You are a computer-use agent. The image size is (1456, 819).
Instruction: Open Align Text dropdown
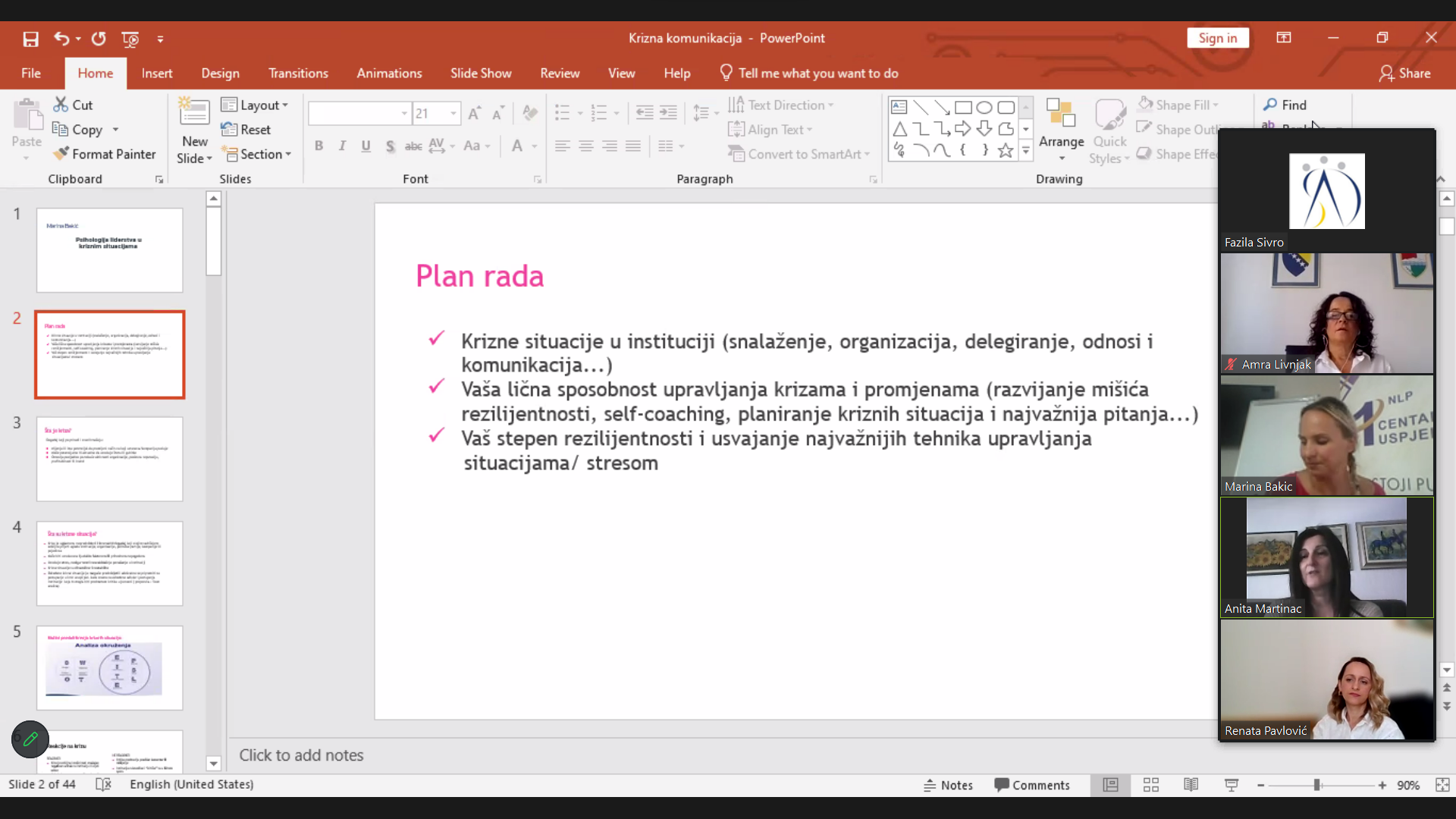pyautogui.click(x=770, y=130)
